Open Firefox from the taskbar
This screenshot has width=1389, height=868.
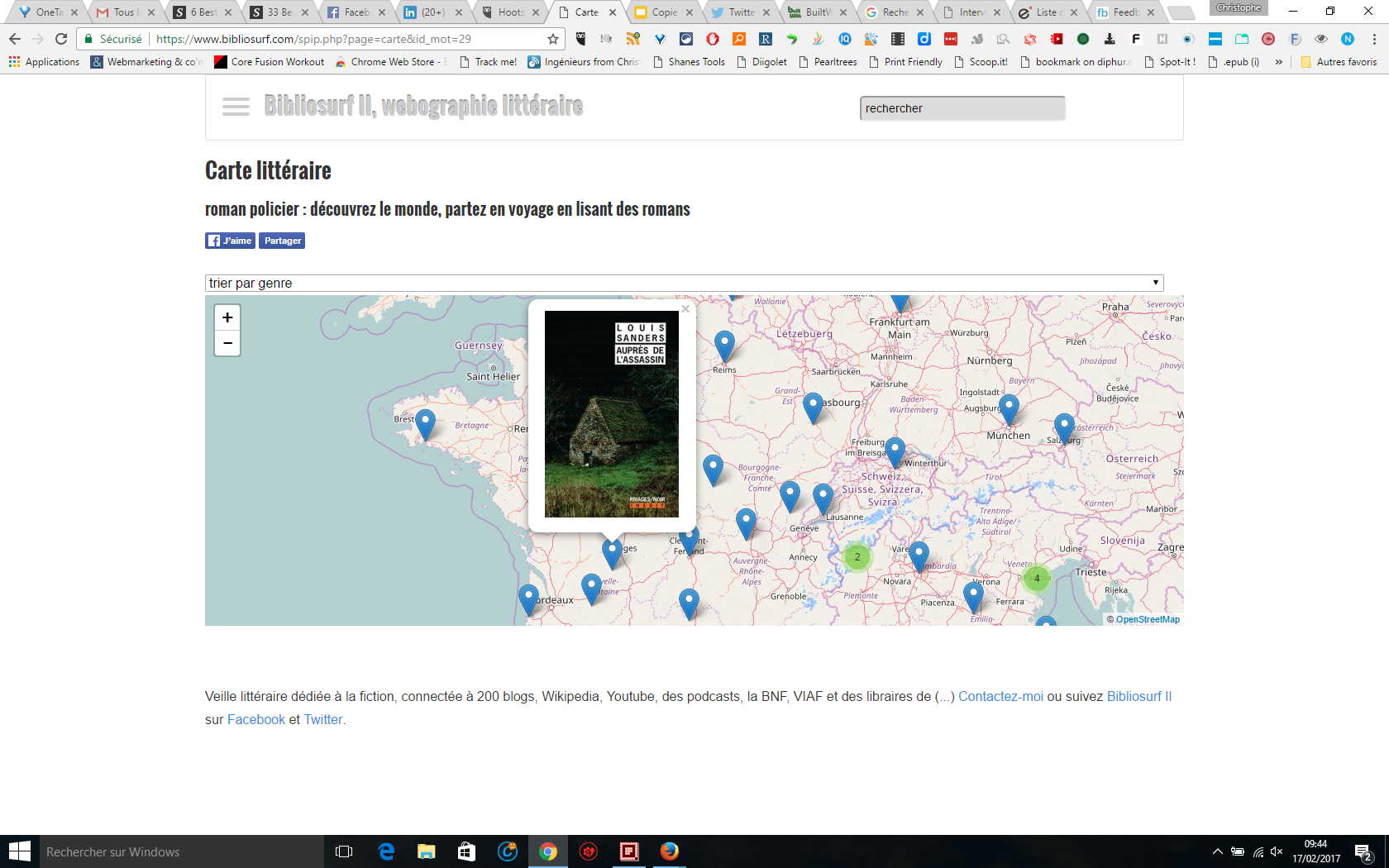click(x=669, y=851)
